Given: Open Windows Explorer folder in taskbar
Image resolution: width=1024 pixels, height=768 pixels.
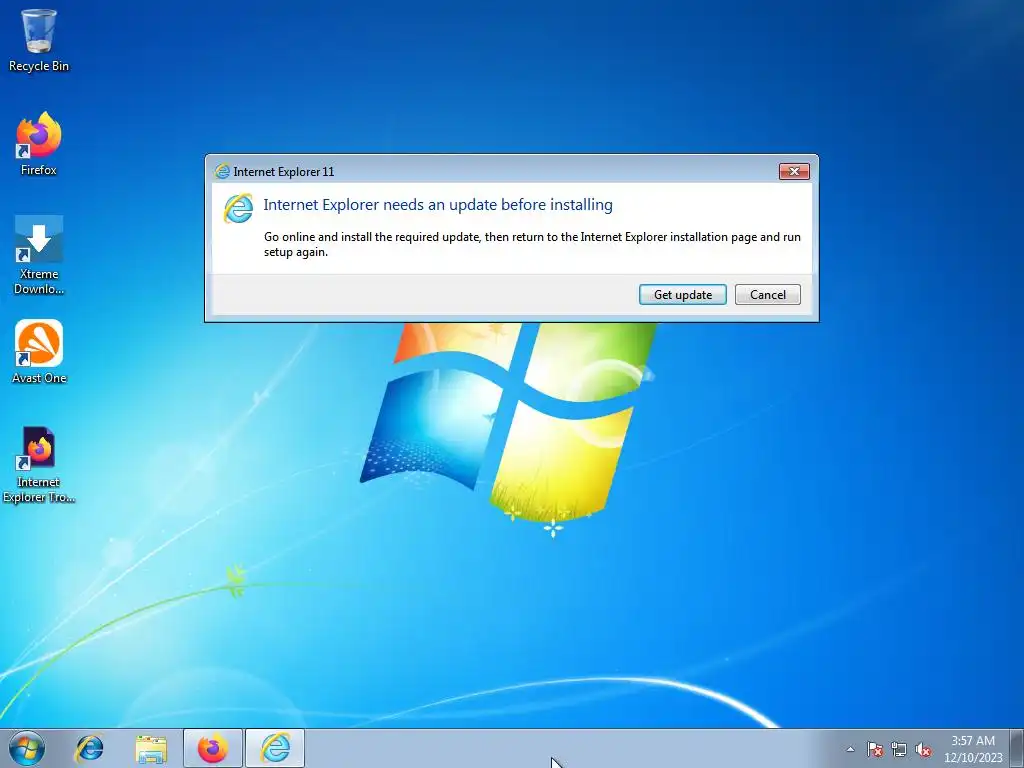Looking at the screenshot, I should coord(151,748).
